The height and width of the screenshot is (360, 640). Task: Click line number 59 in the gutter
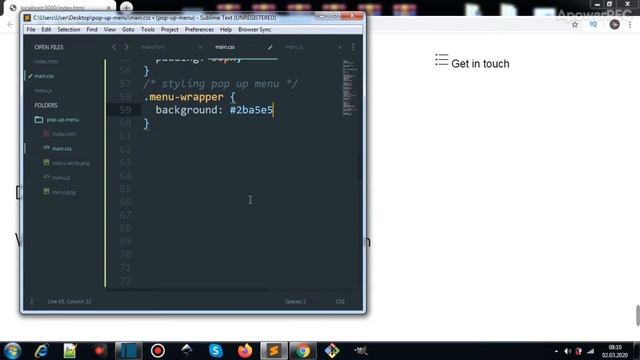(x=125, y=110)
